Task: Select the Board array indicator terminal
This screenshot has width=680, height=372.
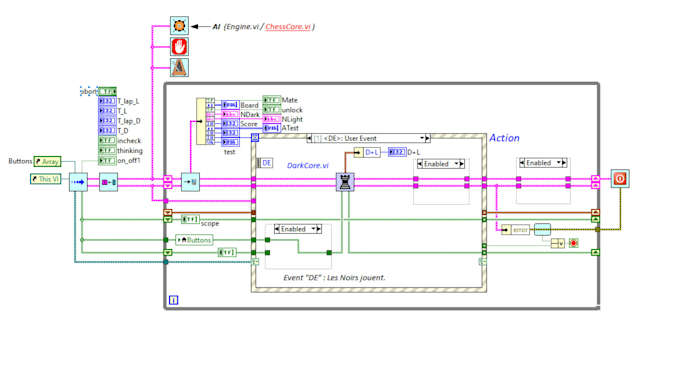Action: (x=230, y=105)
